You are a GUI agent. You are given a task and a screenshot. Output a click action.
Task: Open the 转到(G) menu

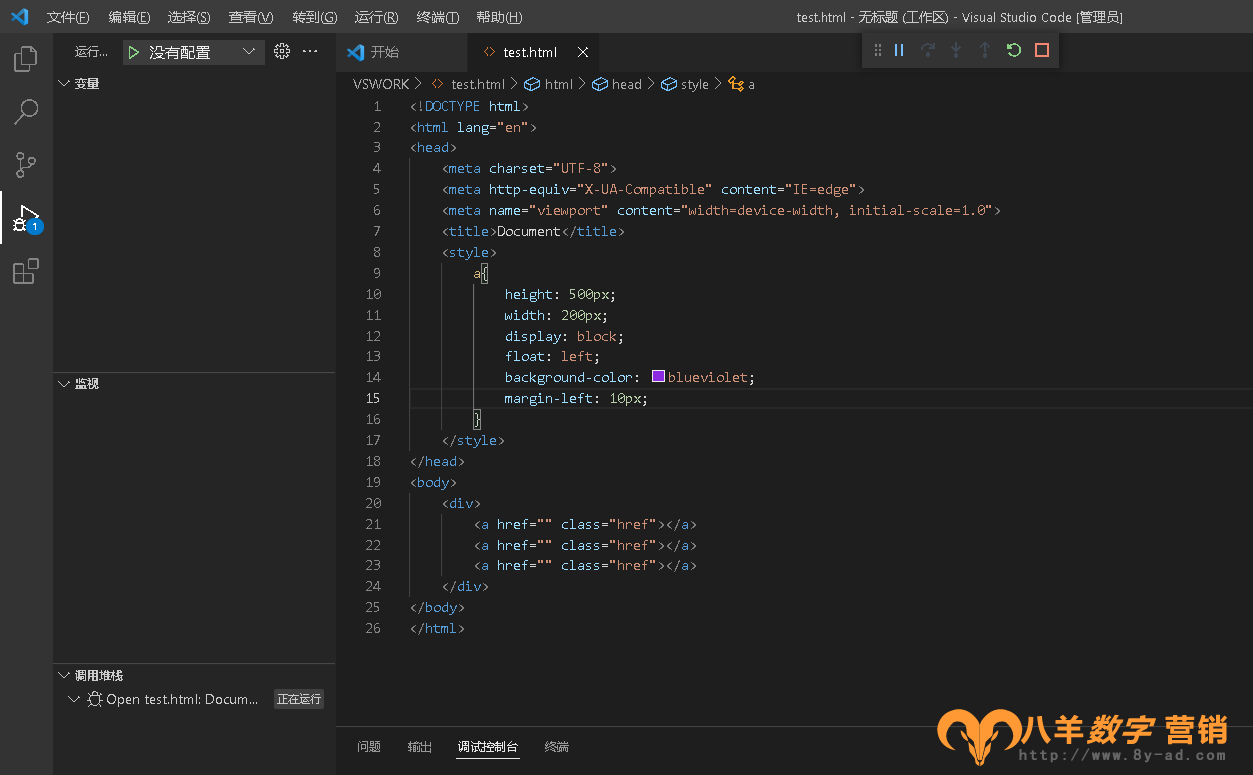tap(315, 17)
